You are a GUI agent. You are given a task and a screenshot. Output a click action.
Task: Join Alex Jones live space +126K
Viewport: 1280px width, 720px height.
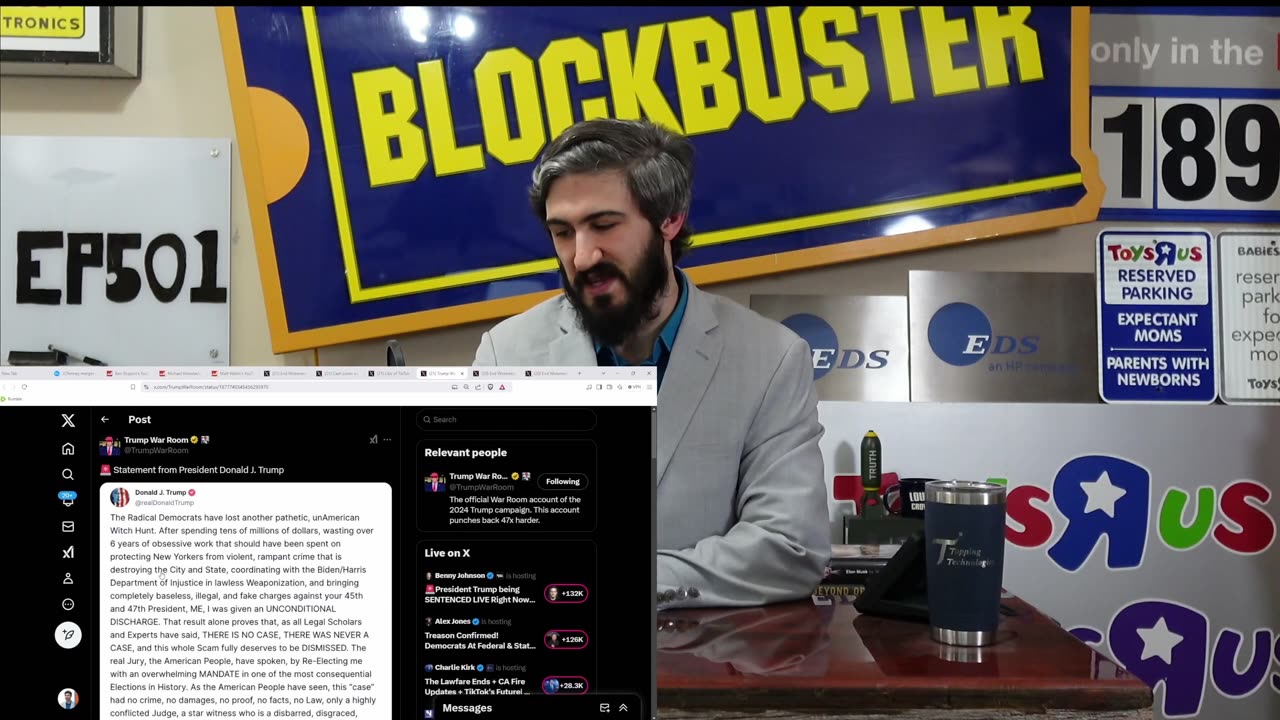(566, 639)
